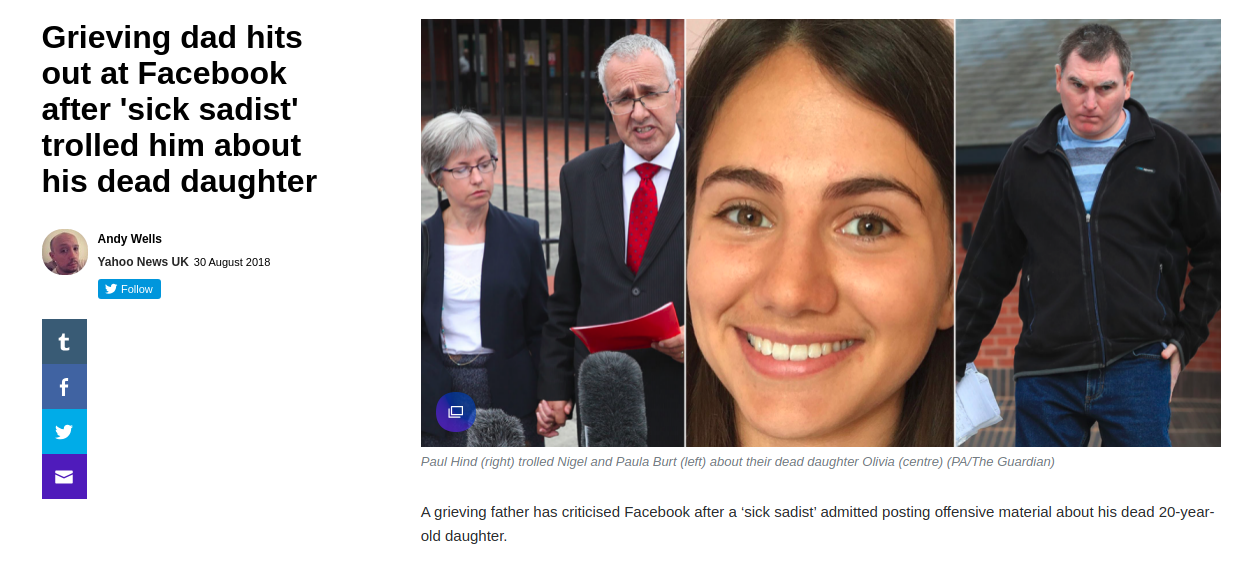
Task: Select the left photo of couple at microphones
Action: click(553, 233)
